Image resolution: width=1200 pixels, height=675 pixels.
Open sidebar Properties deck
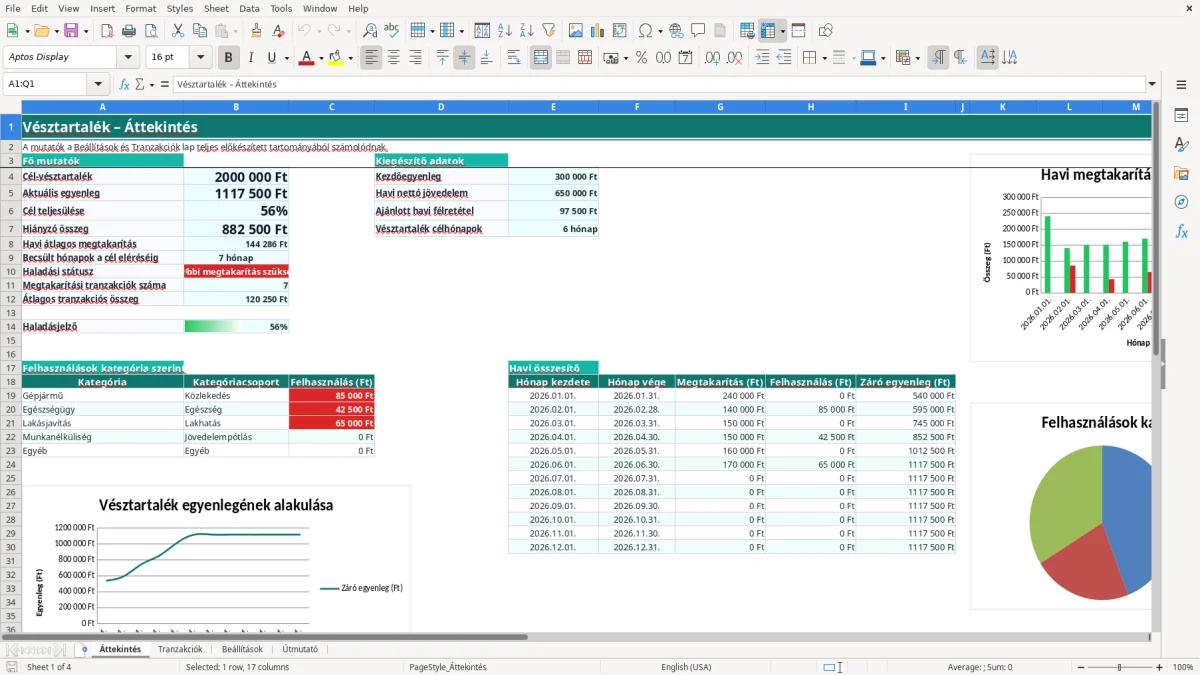[1181, 115]
